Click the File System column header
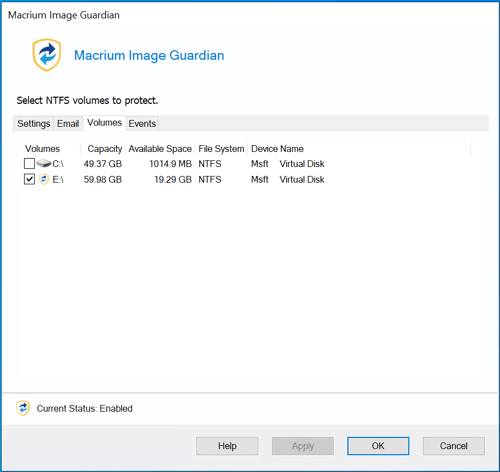Screen dimensions: 500x472 [x=221, y=149]
